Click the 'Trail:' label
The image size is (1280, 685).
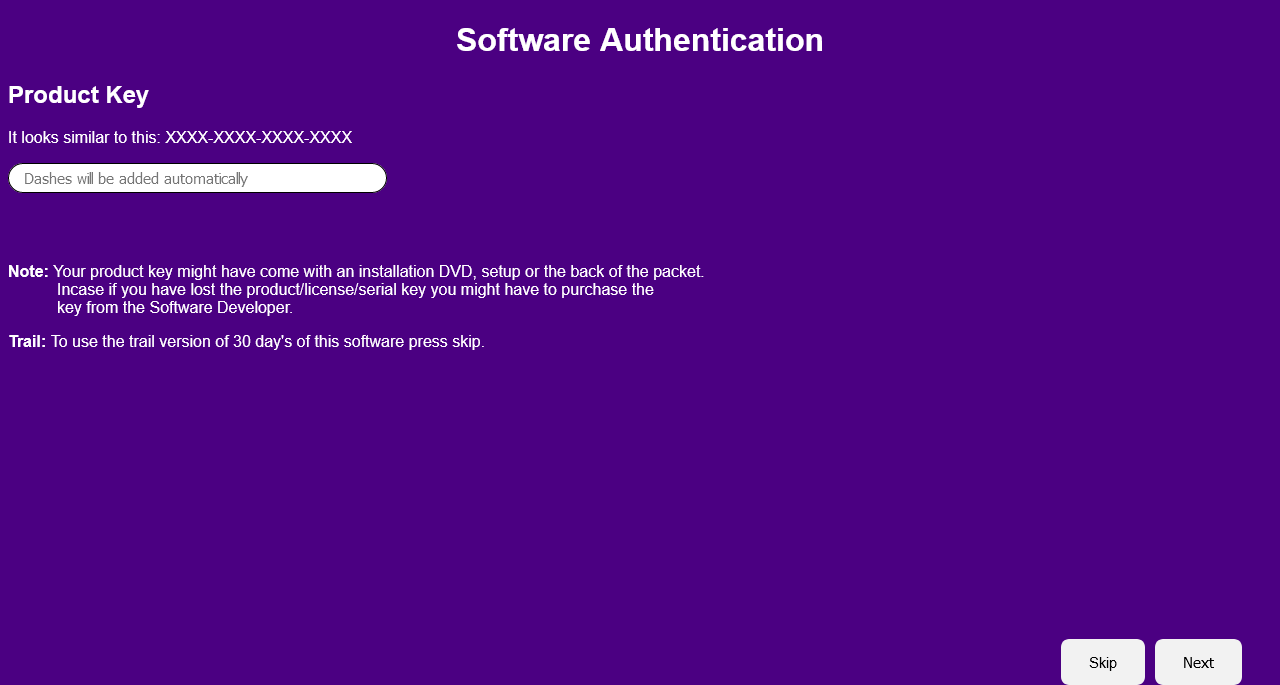point(27,341)
